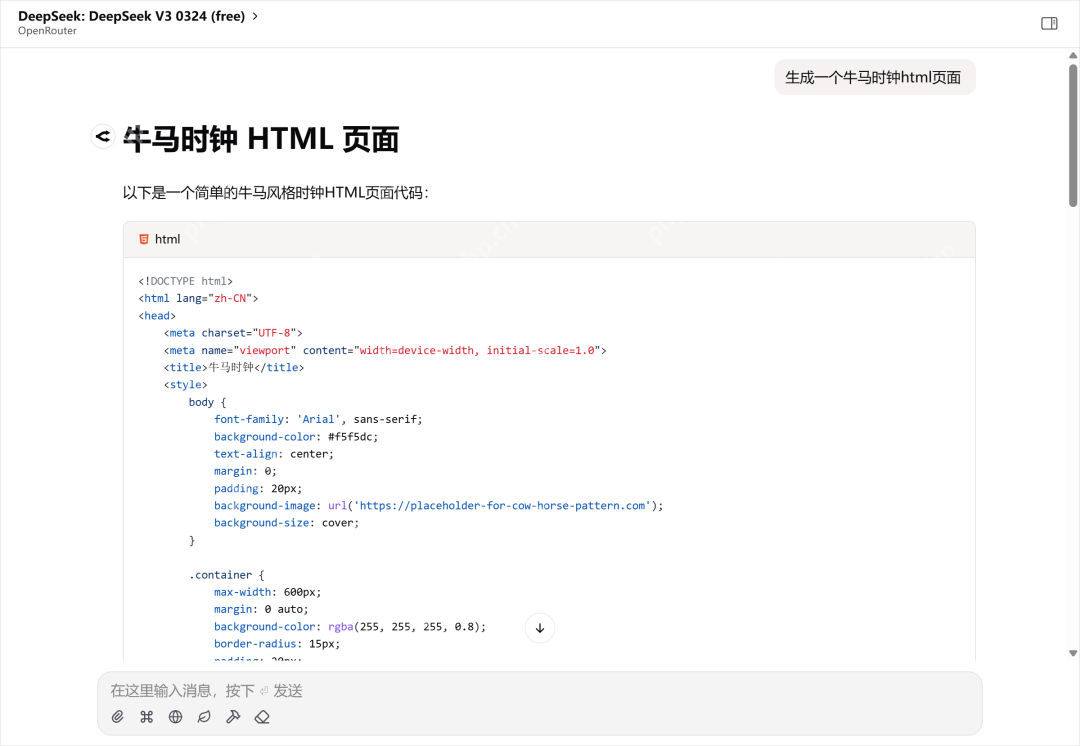The image size is (1080, 746).
Task: Click the HTML5 icon in the code header
Action: click(143, 238)
